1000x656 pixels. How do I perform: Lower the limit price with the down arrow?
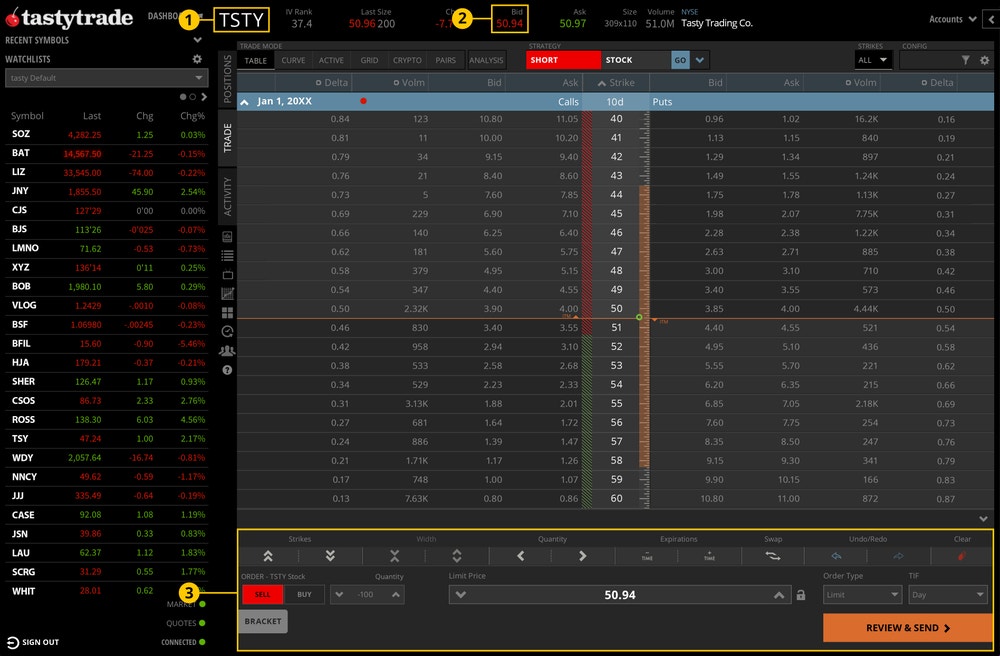click(460, 595)
